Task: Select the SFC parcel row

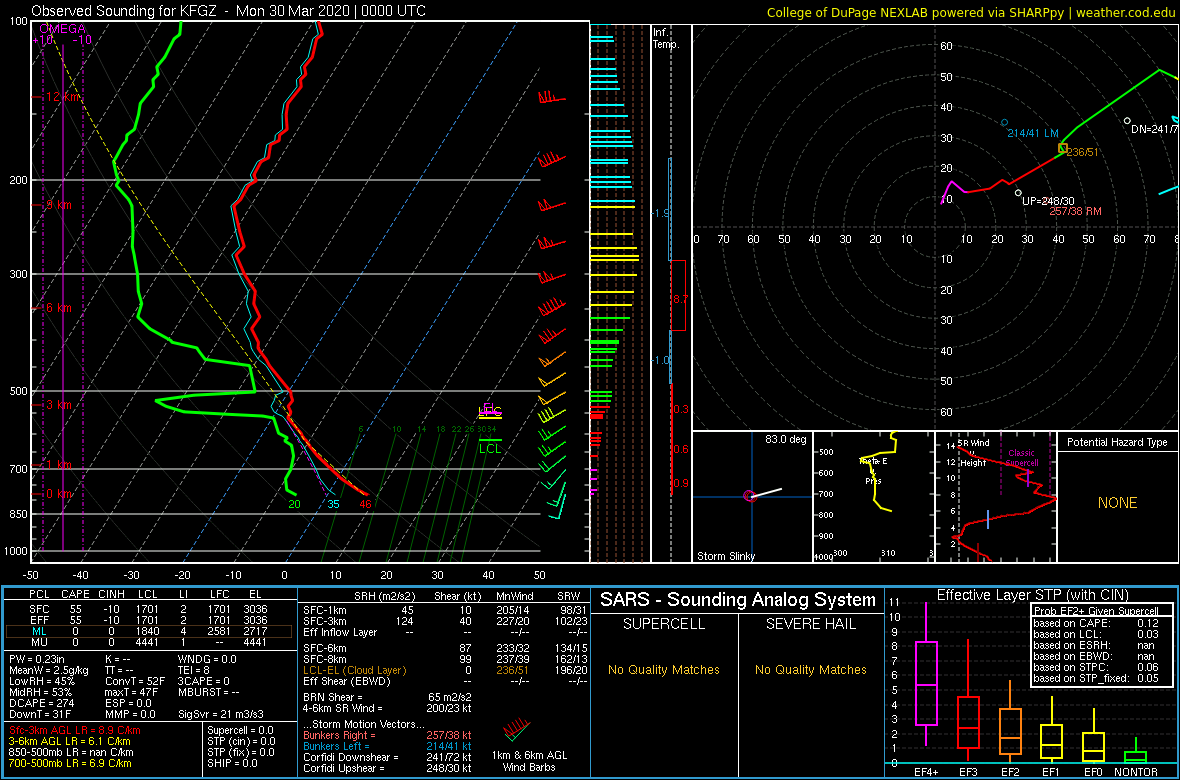Action: pos(150,610)
